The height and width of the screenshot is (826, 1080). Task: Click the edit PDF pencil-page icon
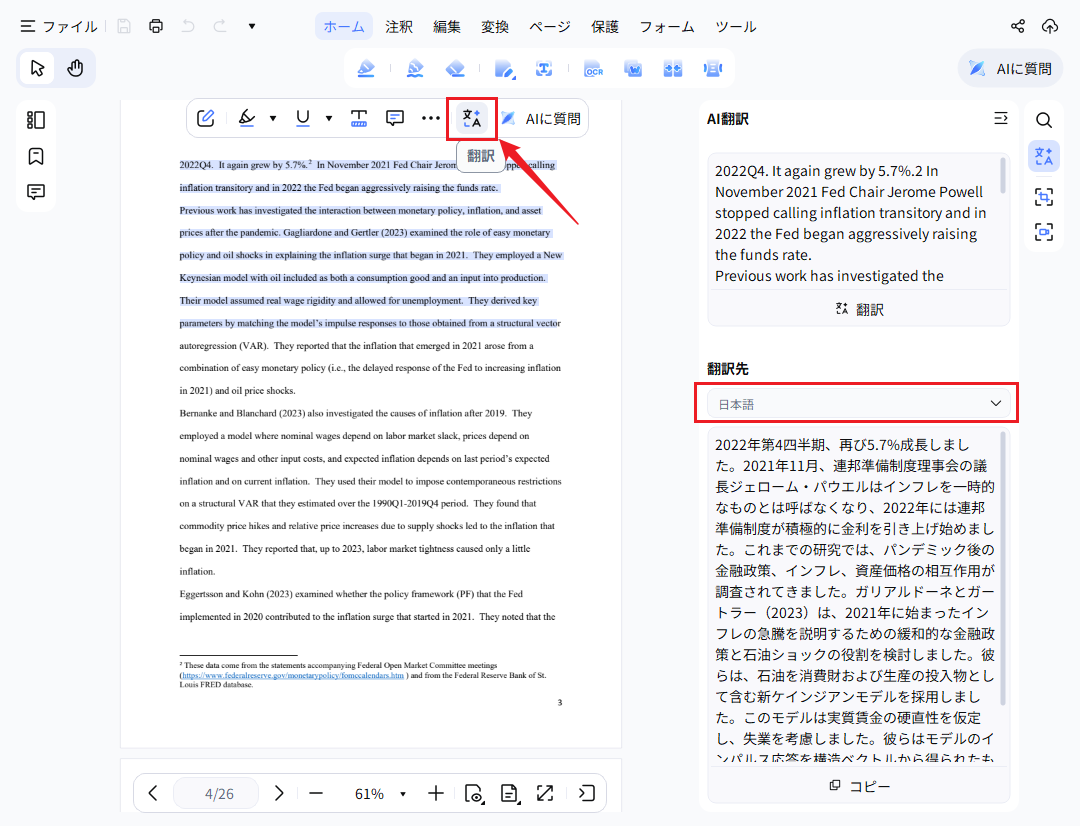click(504, 69)
